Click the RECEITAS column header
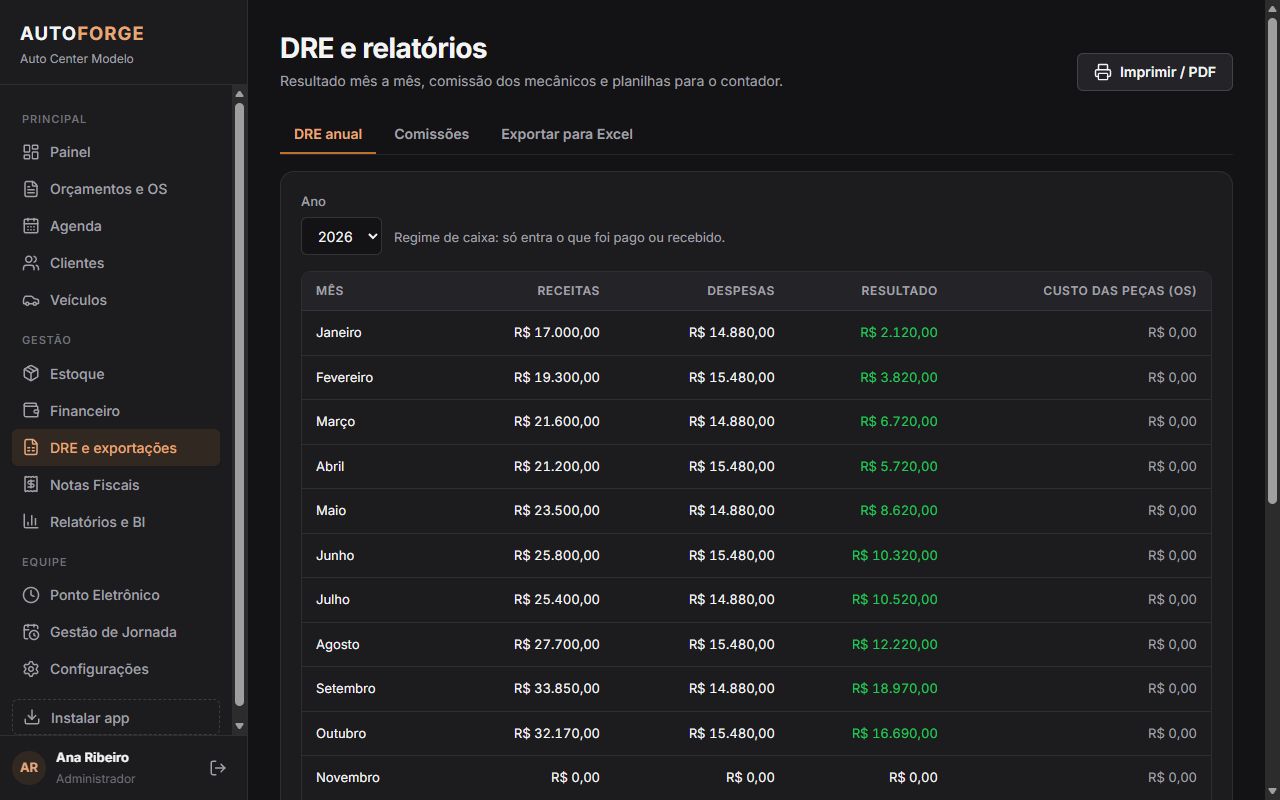The width and height of the screenshot is (1280, 800). coord(568,291)
